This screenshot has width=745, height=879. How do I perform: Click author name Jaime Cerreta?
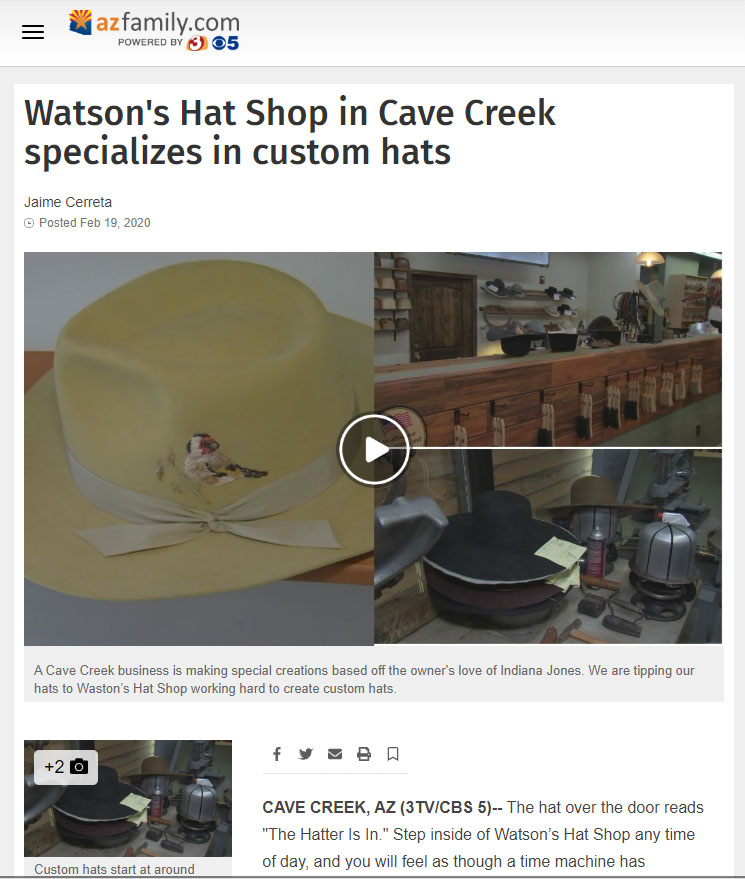point(68,202)
